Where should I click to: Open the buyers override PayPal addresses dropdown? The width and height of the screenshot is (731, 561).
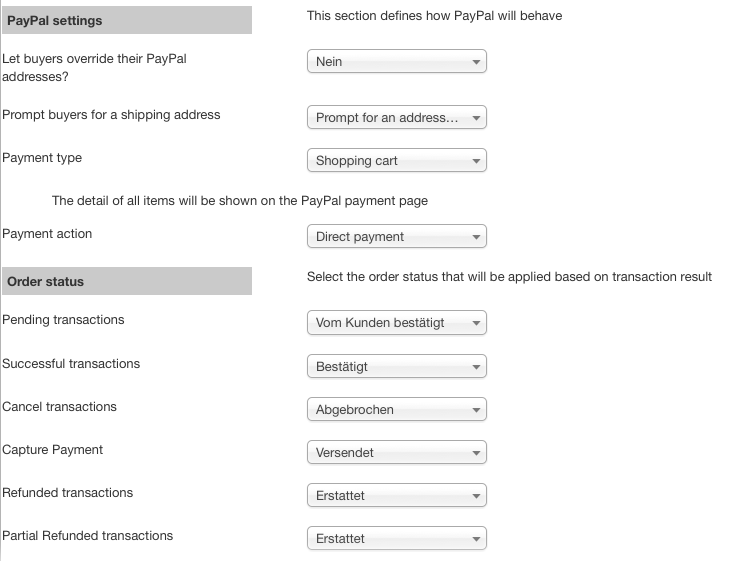click(x=396, y=62)
